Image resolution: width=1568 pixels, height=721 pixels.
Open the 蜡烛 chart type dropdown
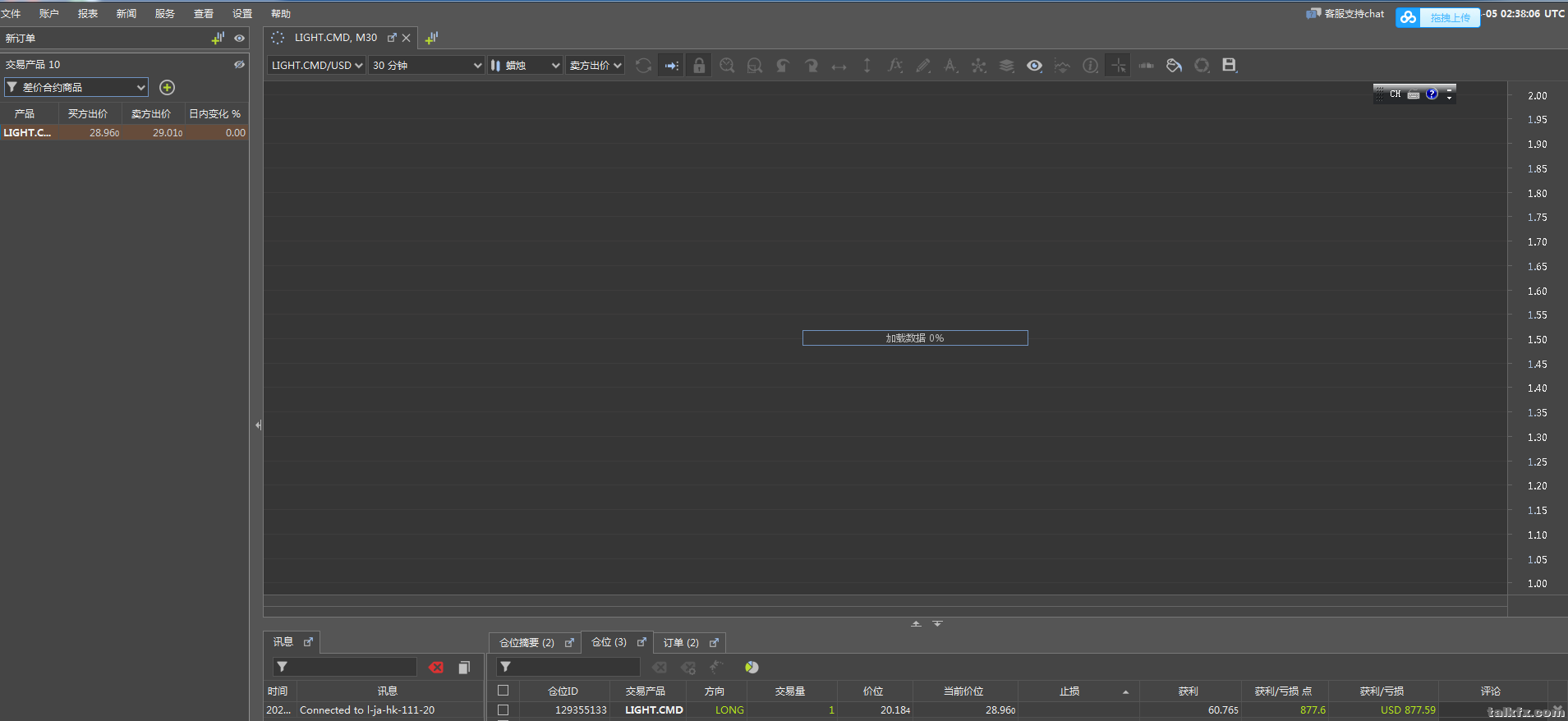coord(525,65)
